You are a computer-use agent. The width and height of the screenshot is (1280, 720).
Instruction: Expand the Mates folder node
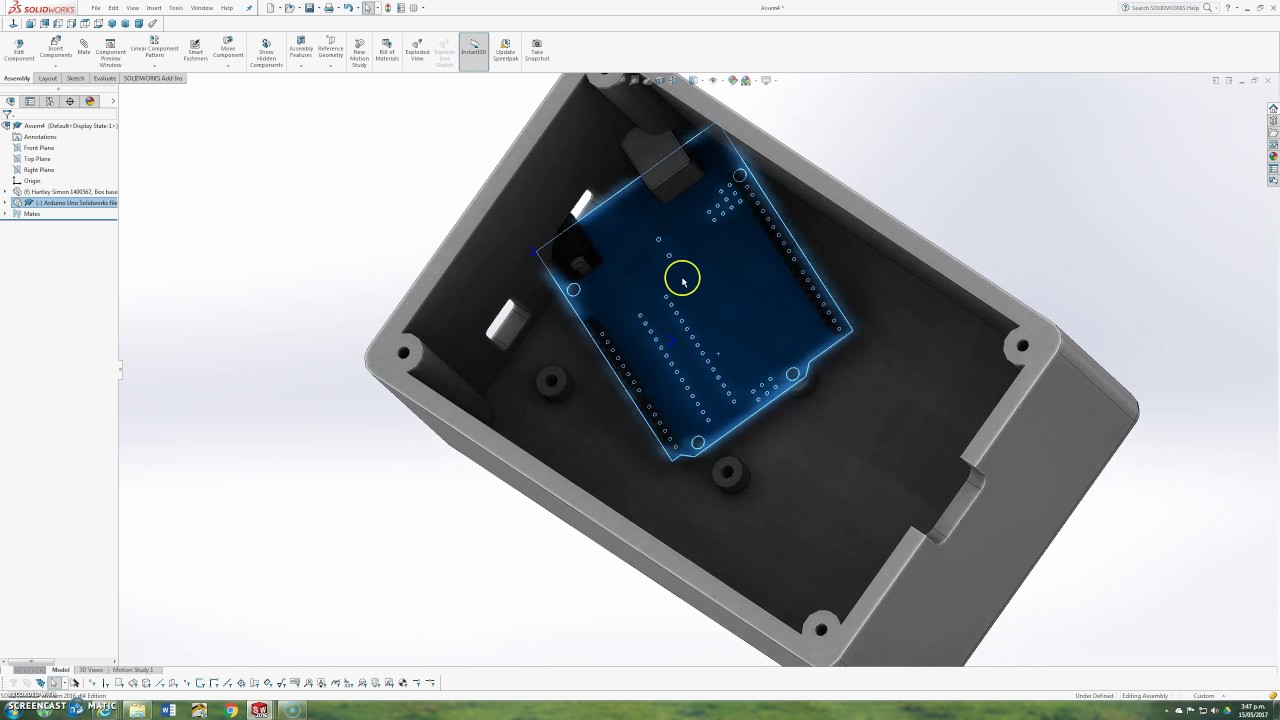pos(5,214)
